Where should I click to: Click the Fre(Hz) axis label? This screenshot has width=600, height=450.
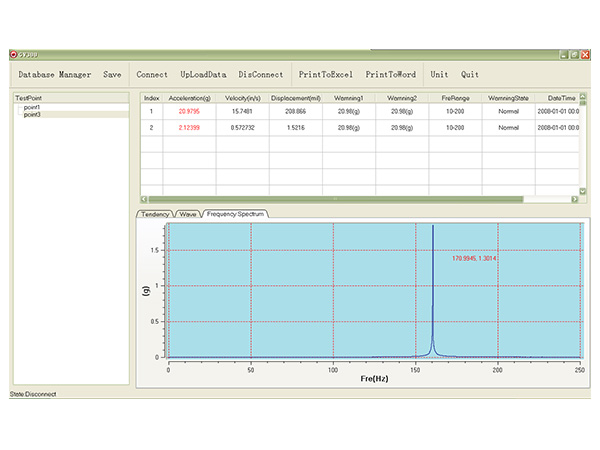374,378
